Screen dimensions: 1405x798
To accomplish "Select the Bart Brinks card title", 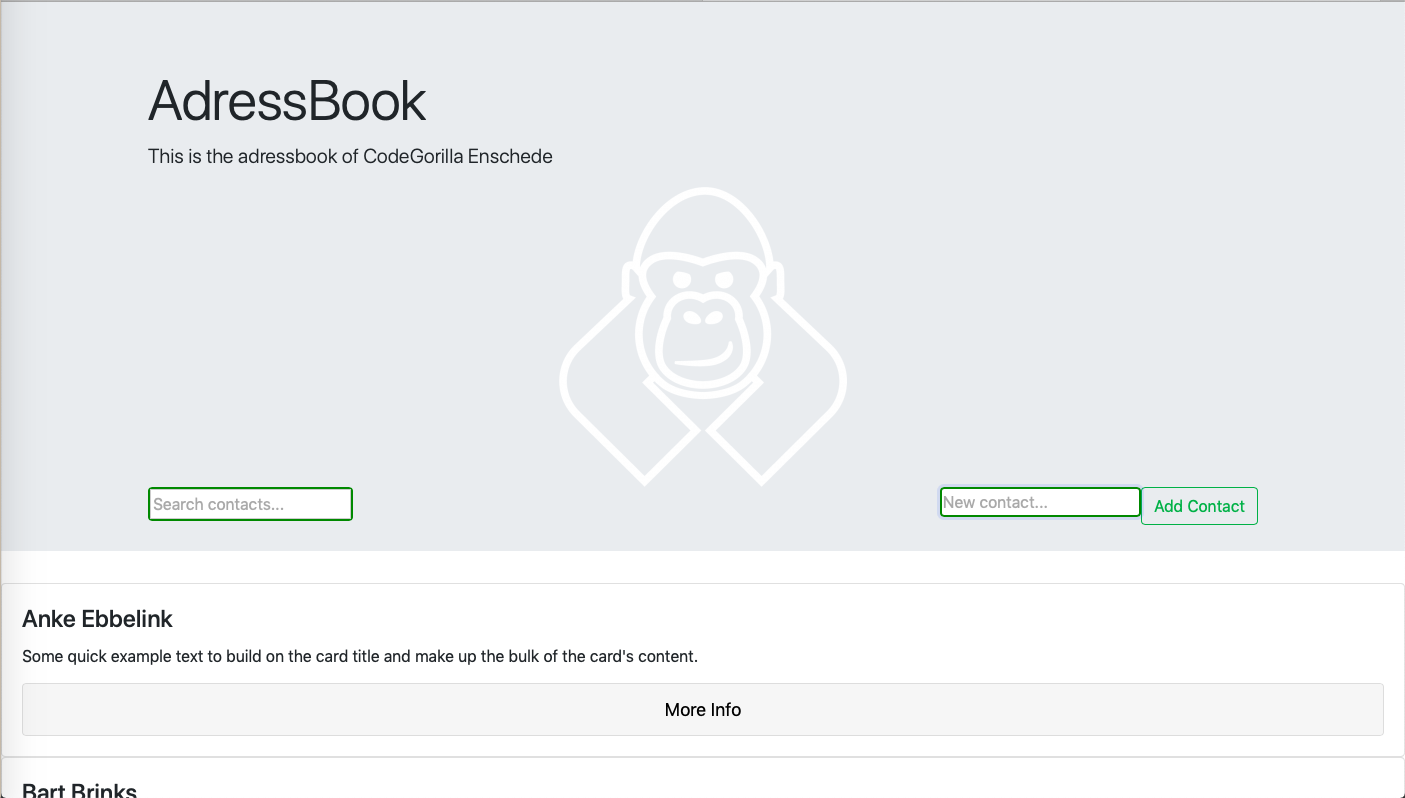I will coord(79,790).
